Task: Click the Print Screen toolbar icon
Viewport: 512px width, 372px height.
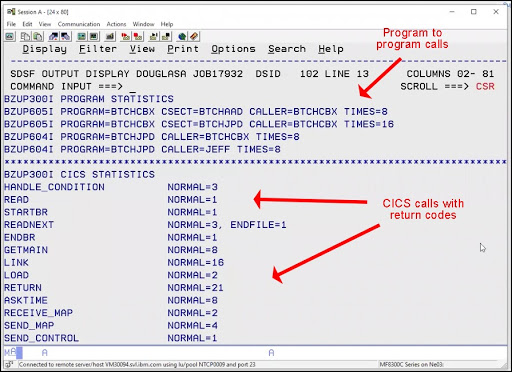Action: pos(10,36)
